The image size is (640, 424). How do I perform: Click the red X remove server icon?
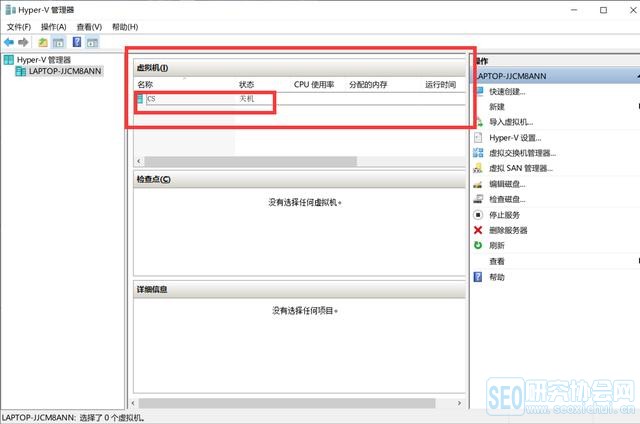(478, 230)
